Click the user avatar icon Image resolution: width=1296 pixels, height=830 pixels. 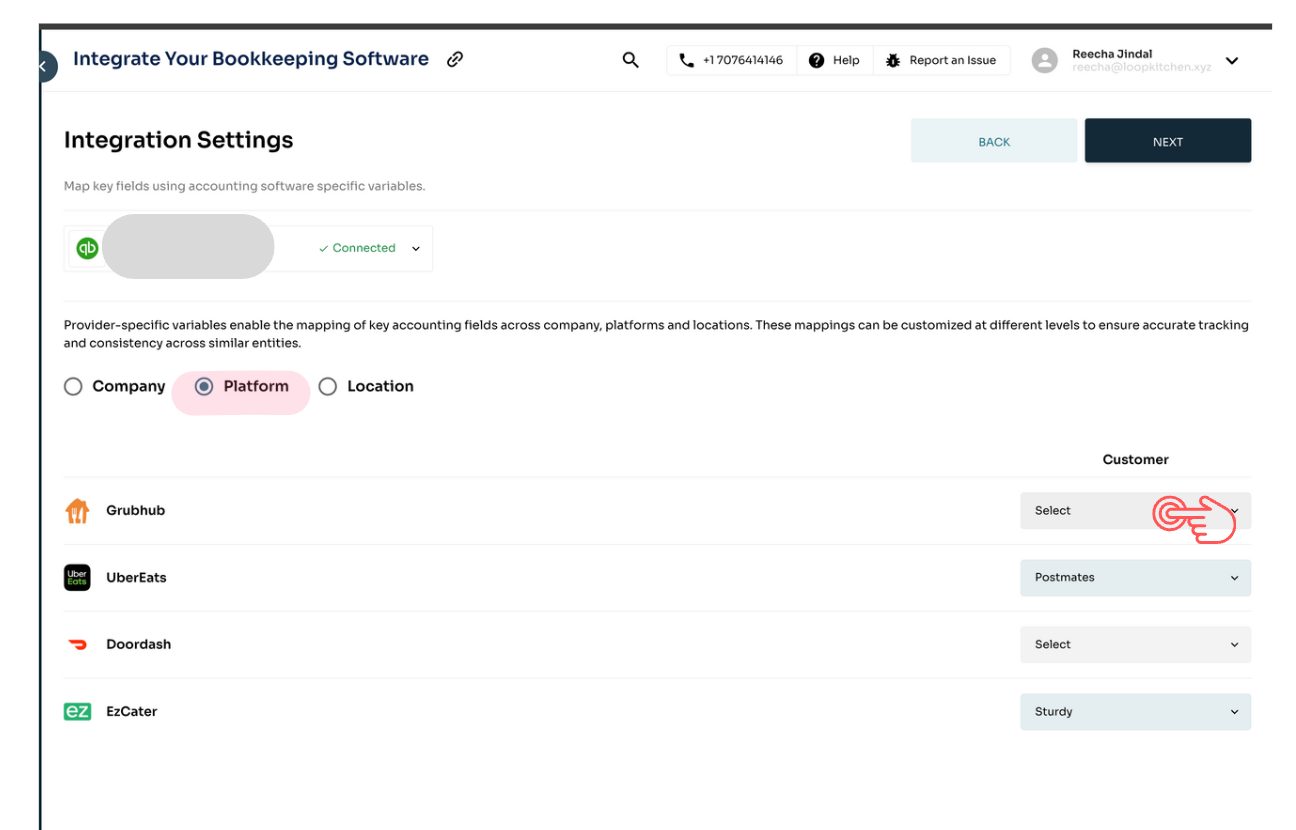pos(1044,61)
